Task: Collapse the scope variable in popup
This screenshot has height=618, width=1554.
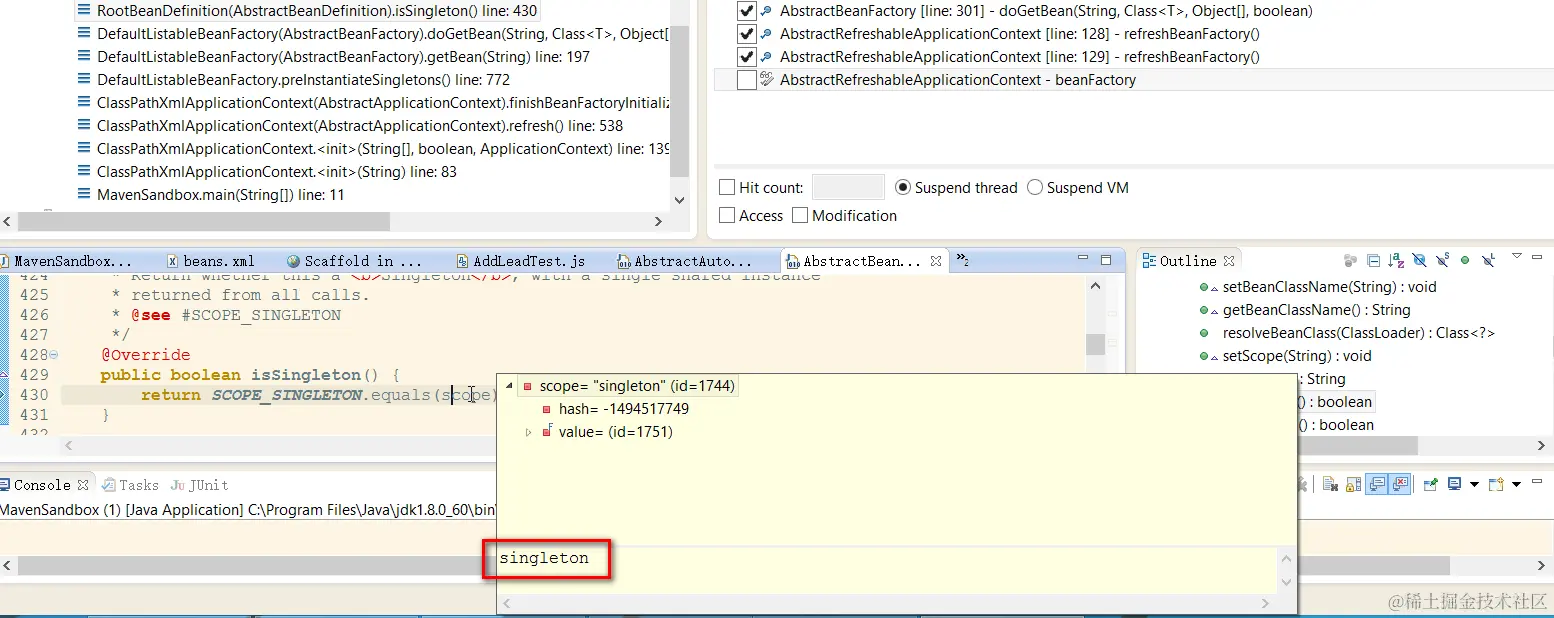Action: [x=509, y=385]
